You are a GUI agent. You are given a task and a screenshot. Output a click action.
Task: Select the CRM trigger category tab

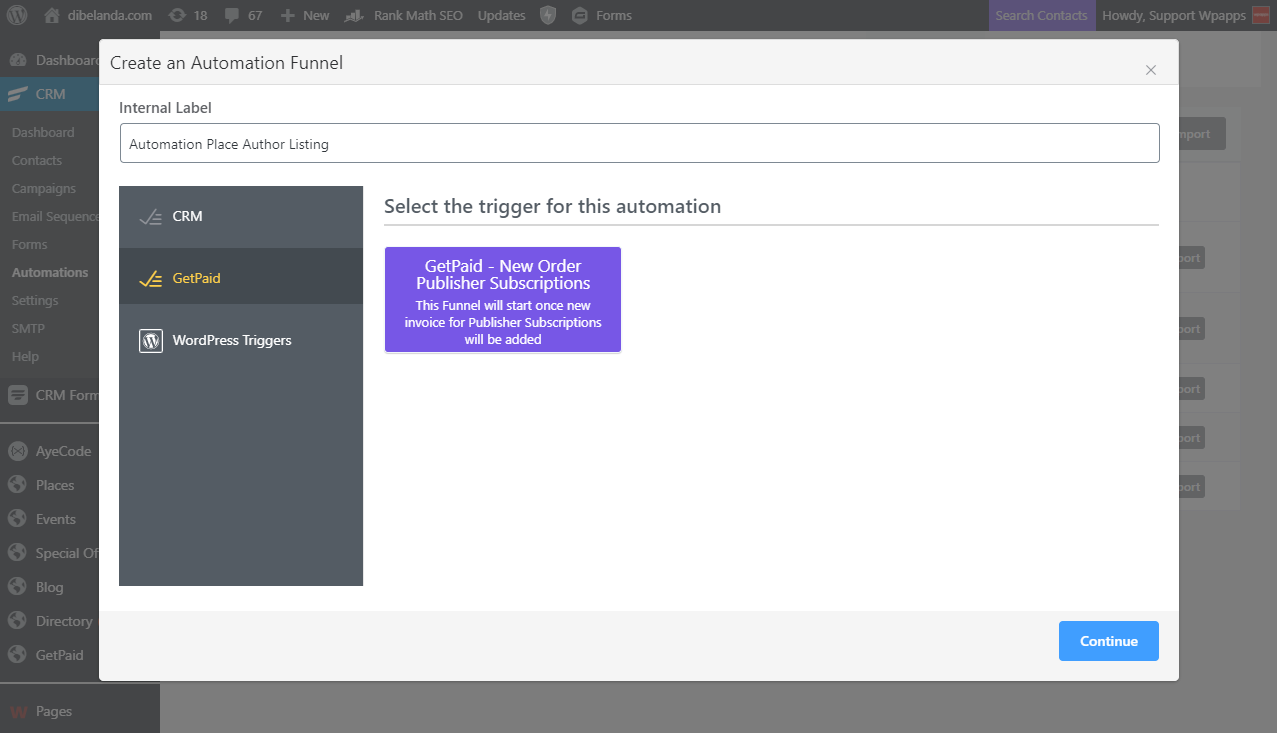241,216
